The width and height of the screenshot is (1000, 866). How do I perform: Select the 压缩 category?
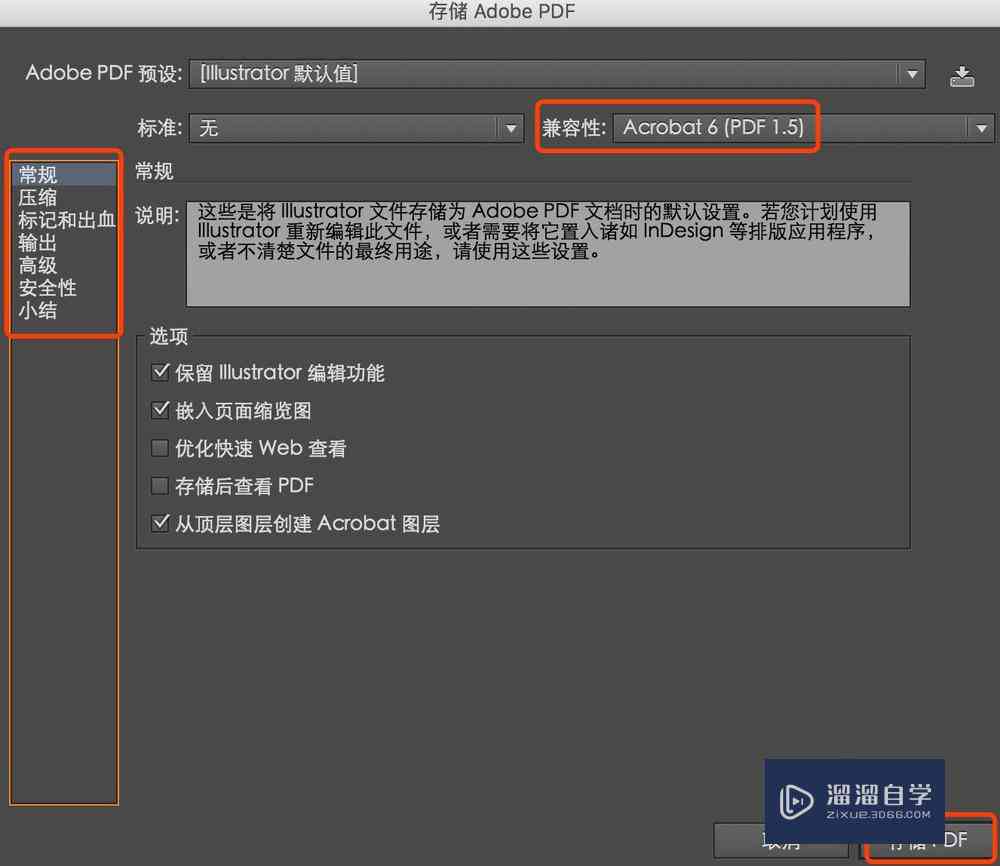[x=64, y=197]
